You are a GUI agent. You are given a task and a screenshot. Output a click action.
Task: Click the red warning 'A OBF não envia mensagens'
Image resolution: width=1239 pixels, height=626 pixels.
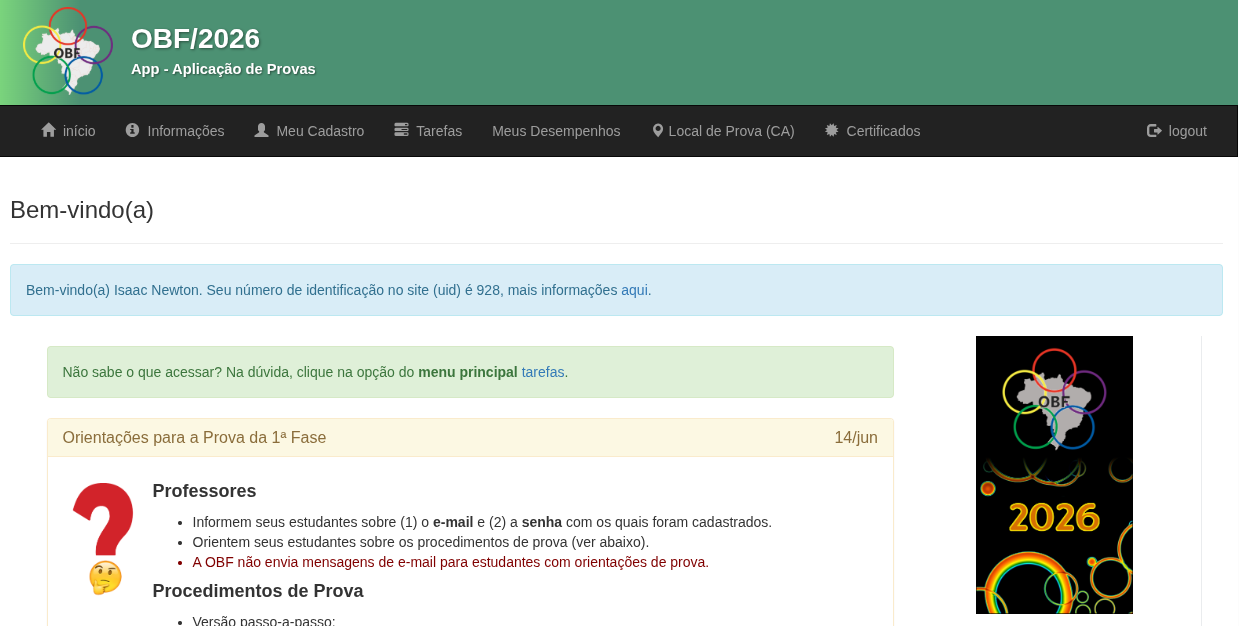pyautogui.click(x=451, y=562)
